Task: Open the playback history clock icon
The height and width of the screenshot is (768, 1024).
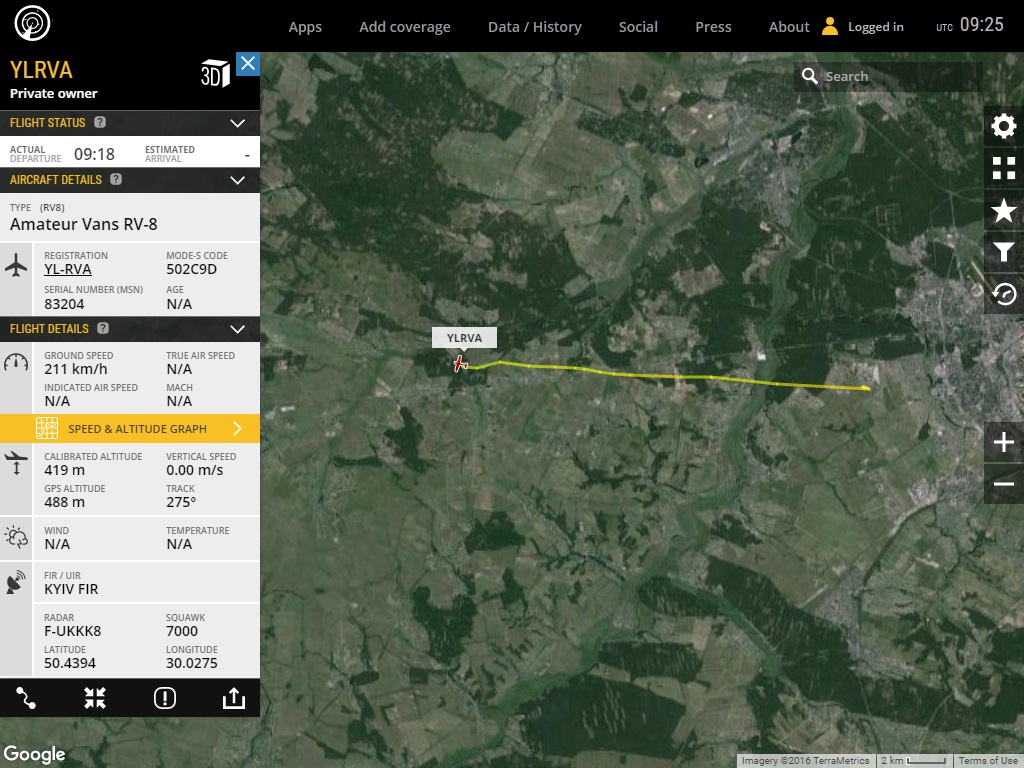Action: (1003, 294)
